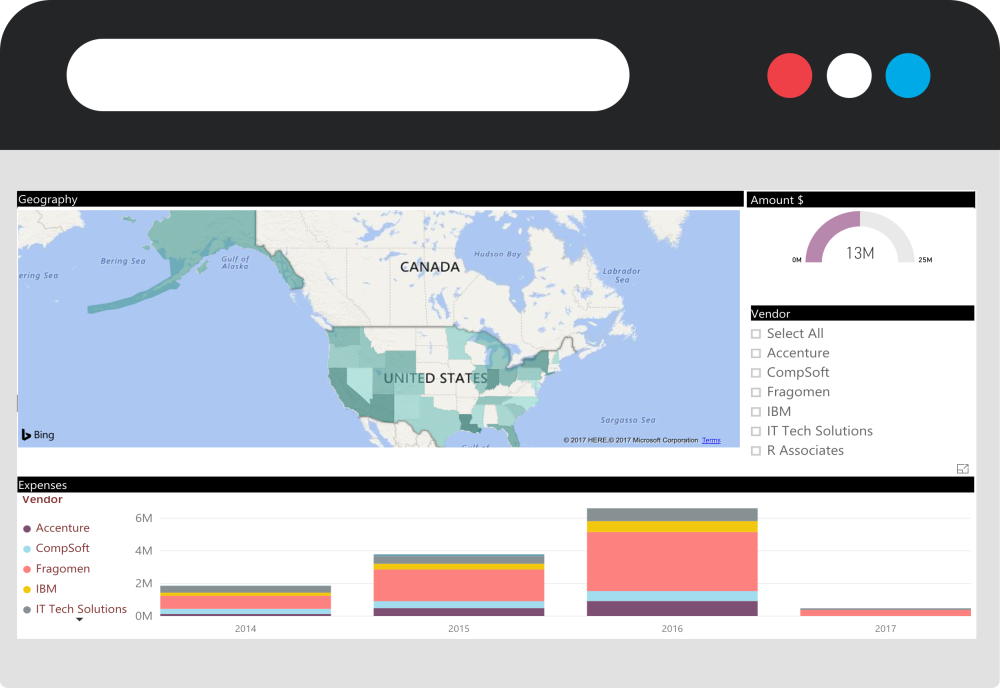Viewport: 1000px width, 688px height.
Task: Check the Select All vendor checkbox
Action: (756, 334)
